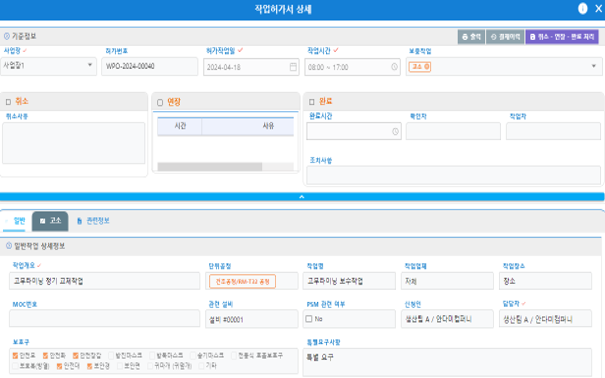Viewport: 605px width, 378px height.
Task: Click the 작업개요 input field
Action: tap(105, 281)
